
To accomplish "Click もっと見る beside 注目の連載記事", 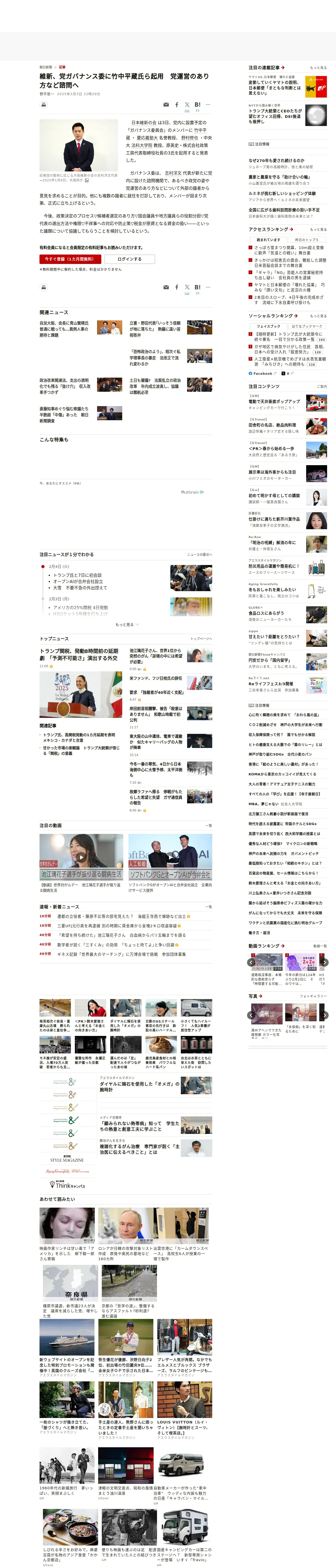I will click(318, 68).
